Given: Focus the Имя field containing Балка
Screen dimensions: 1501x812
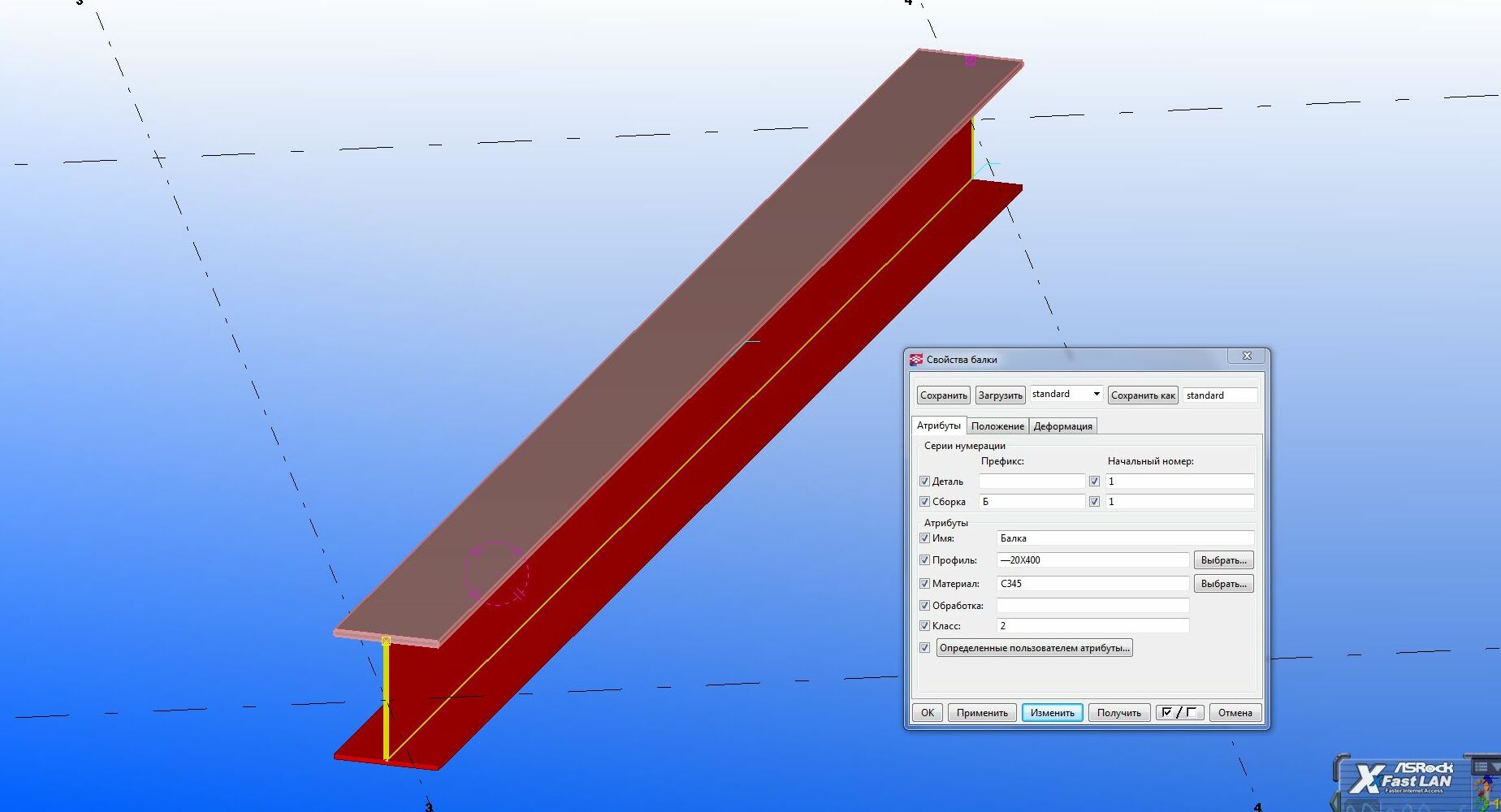Looking at the screenshot, I should click(x=1125, y=538).
